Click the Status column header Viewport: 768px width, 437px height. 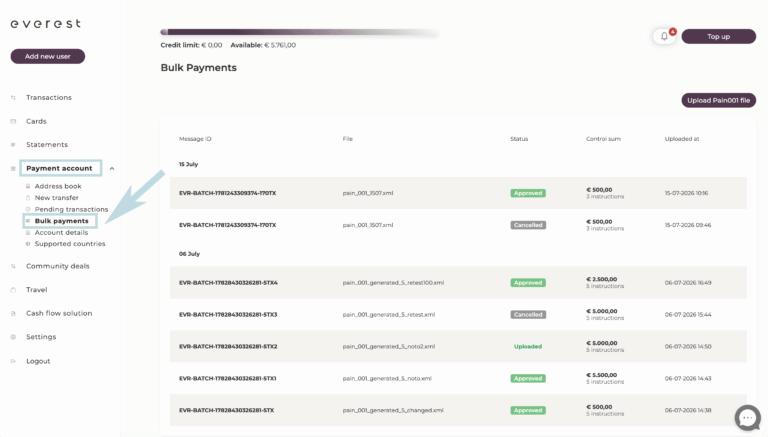click(519, 139)
